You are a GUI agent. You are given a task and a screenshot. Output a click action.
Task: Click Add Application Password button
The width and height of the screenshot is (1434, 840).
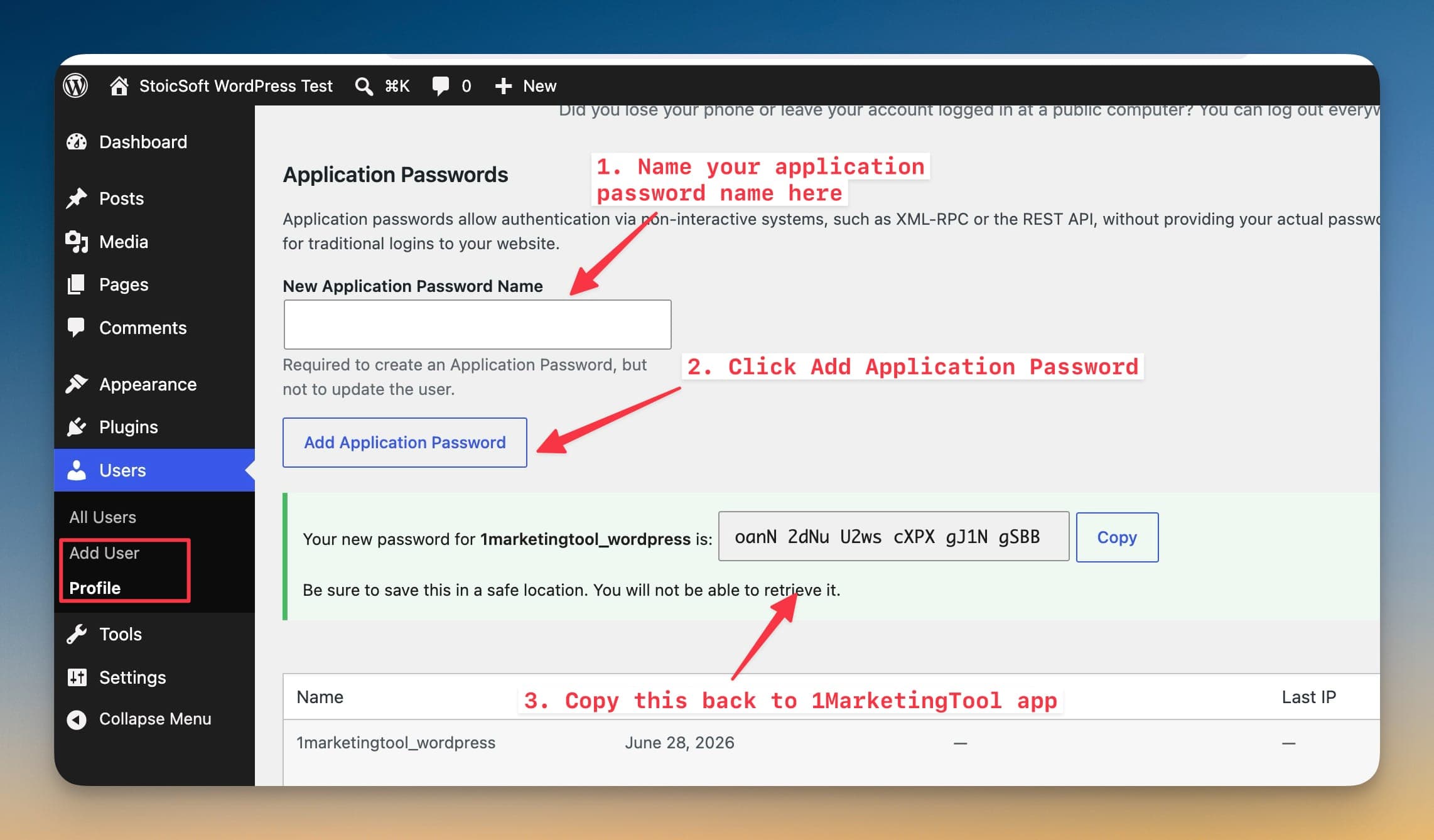[x=405, y=443]
